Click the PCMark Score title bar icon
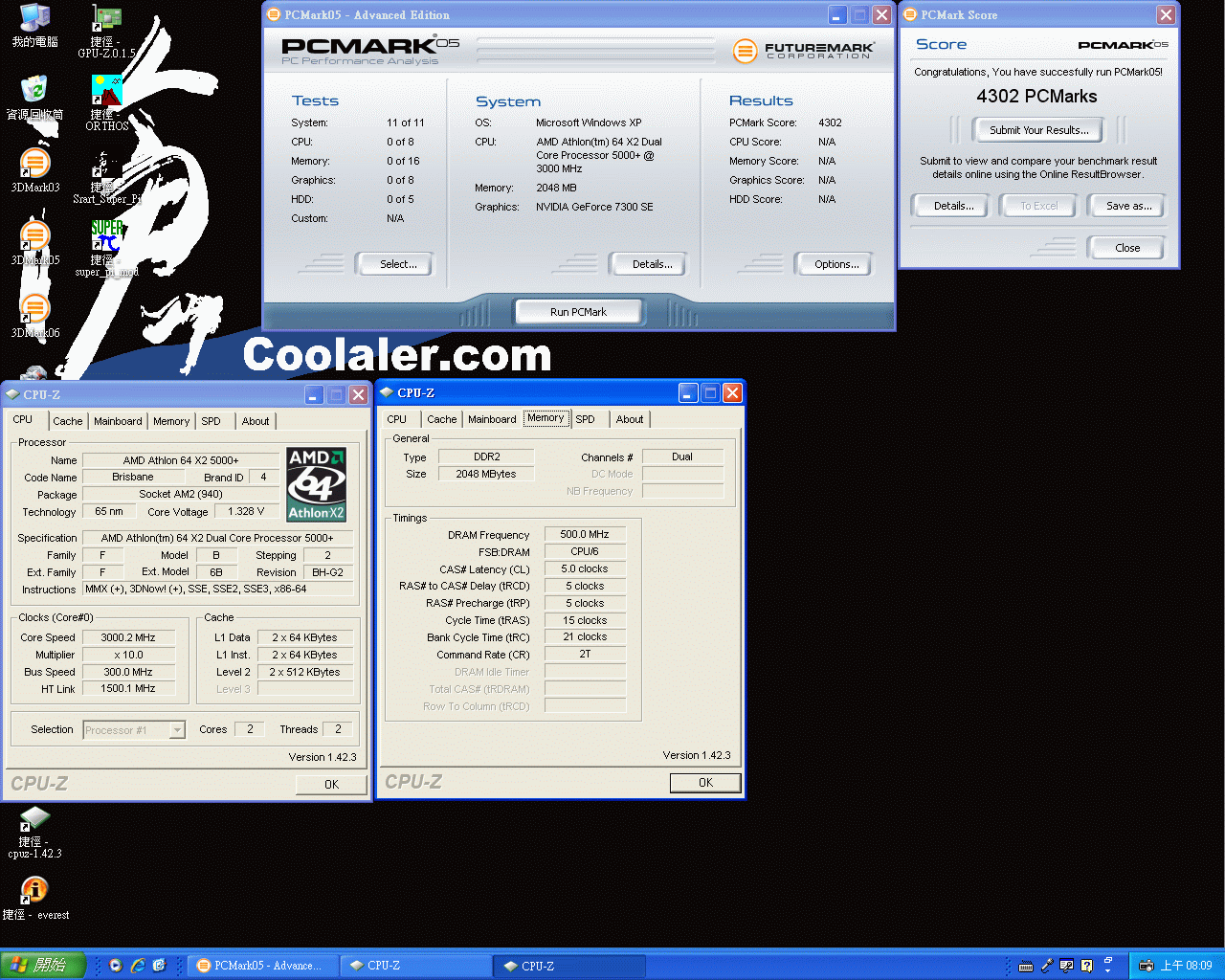Viewport: 1225px width, 980px height. coord(910,14)
